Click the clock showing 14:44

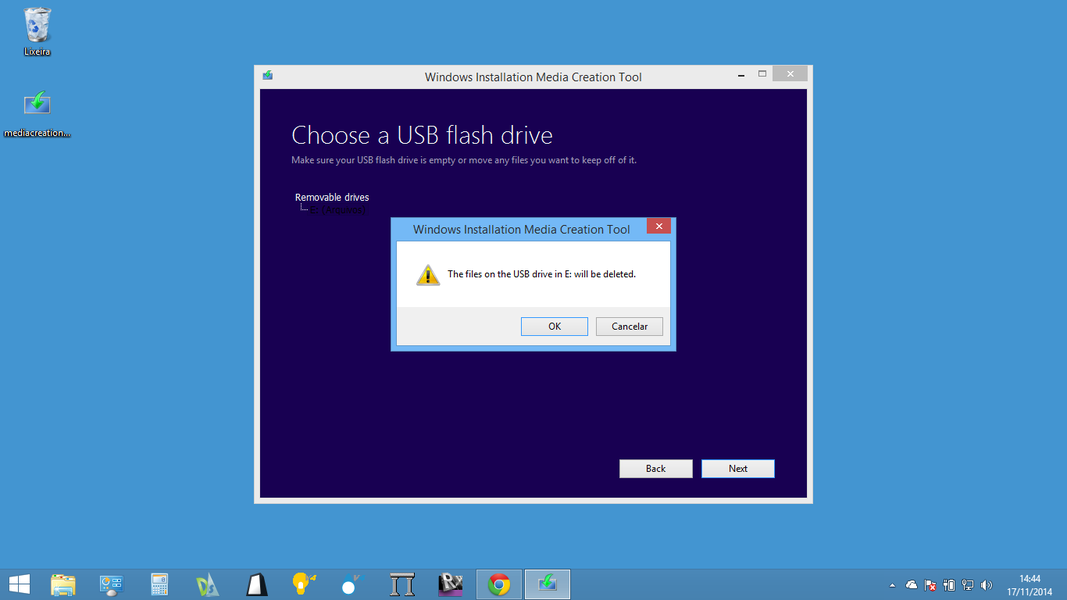[x=1029, y=584]
